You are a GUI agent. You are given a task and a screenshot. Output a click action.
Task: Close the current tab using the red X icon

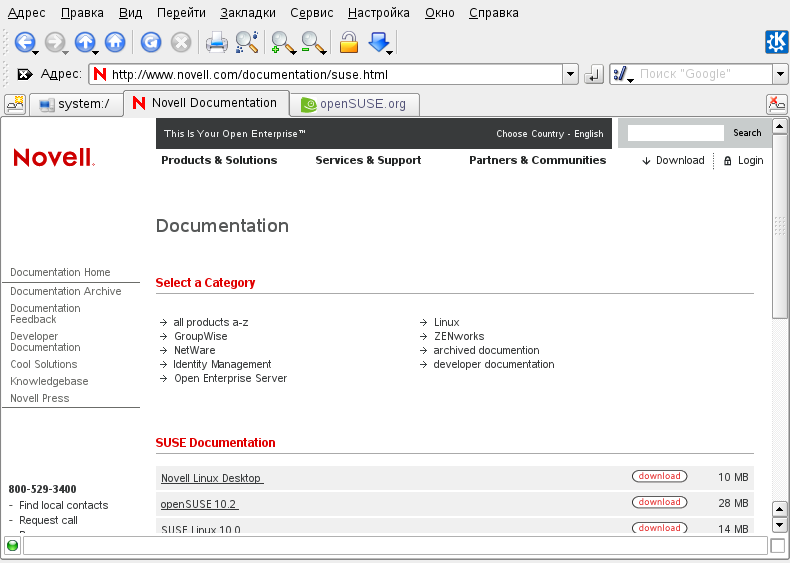[x=775, y=103]
